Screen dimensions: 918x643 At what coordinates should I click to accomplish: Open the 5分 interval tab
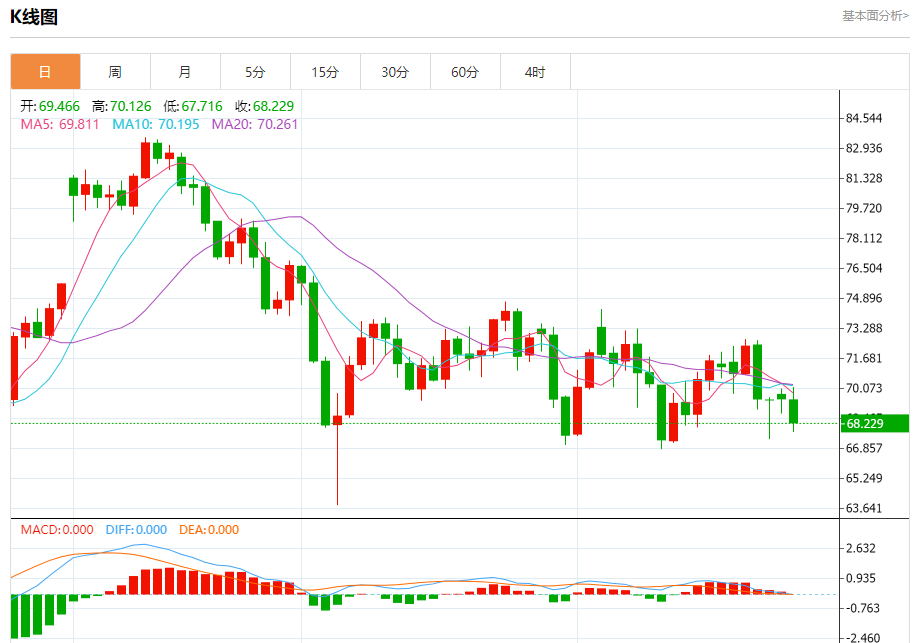tap(255, 71)
